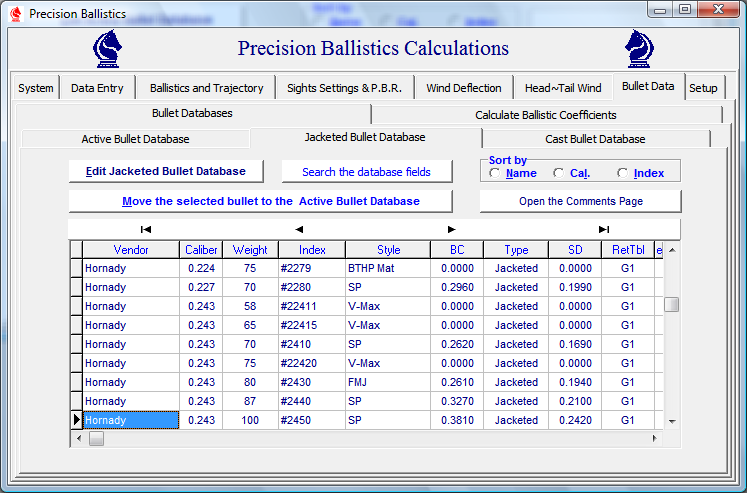Click the right chess knight logo
The width and height of the screenshot is (747, 493).
(640, 49)
